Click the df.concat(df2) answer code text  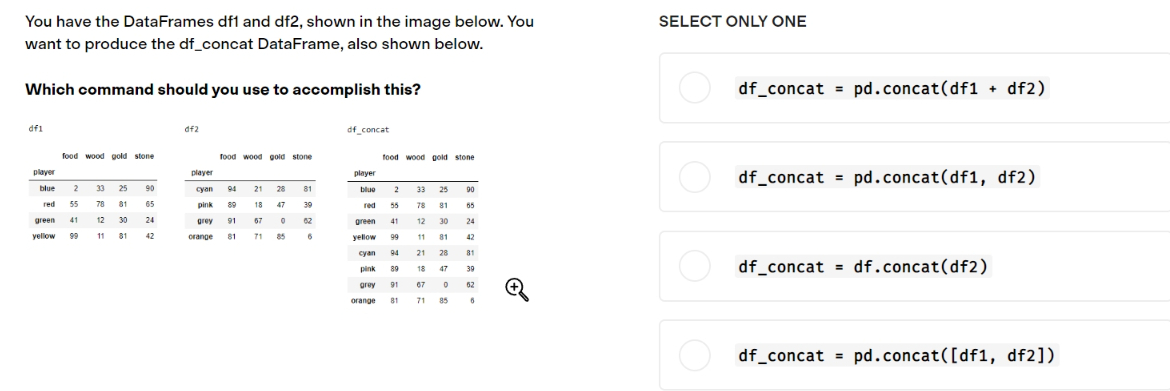point(863,266)
